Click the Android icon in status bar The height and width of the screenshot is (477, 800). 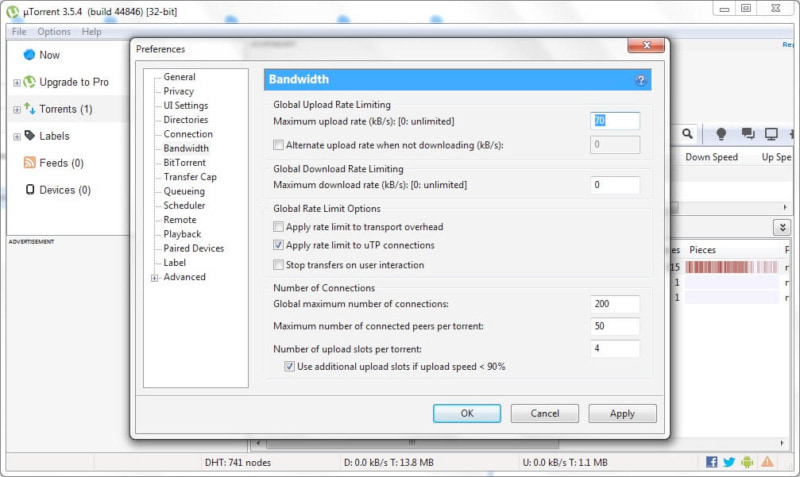(x=747, y=462)
